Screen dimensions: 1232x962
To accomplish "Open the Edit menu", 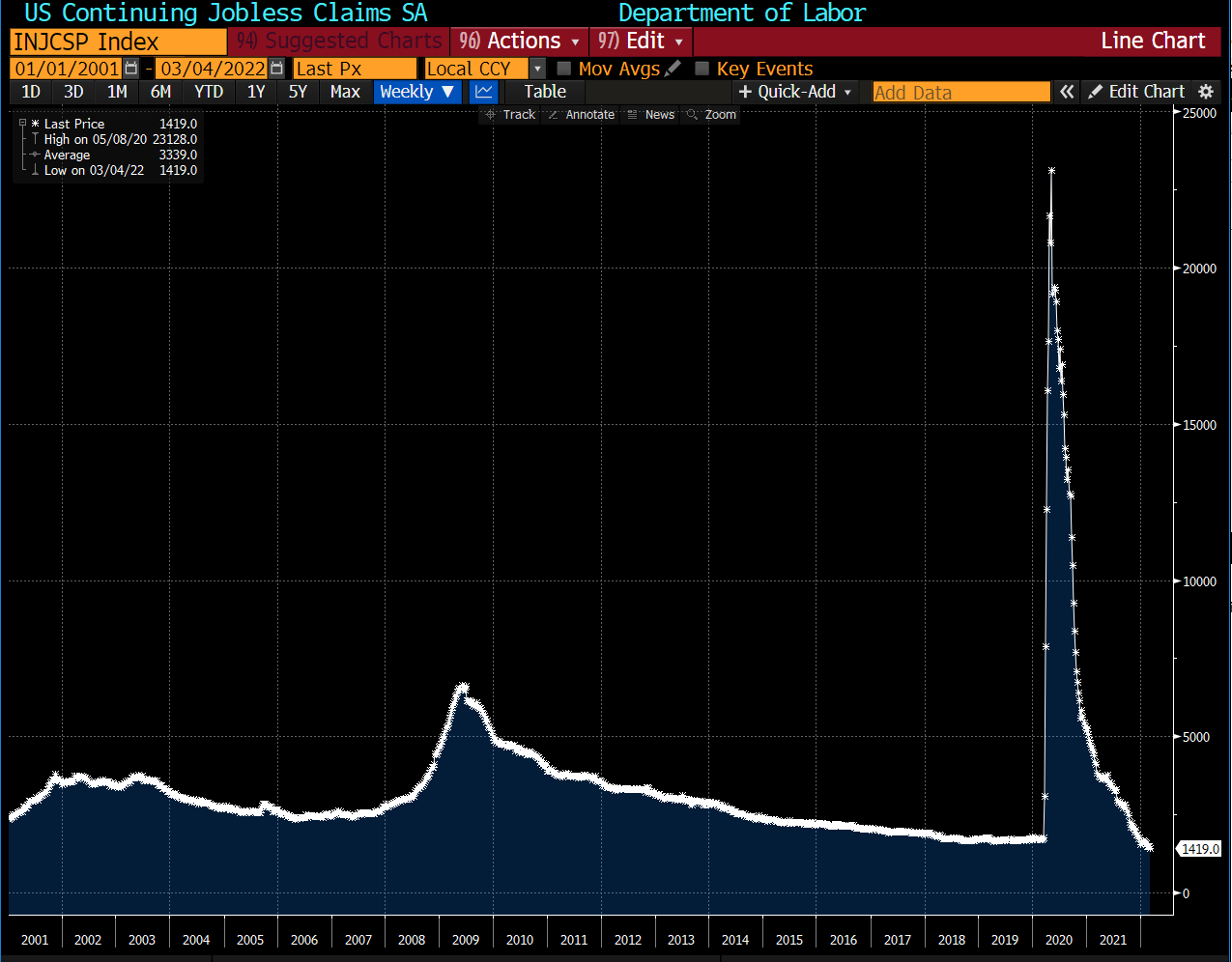I will 641,42.
